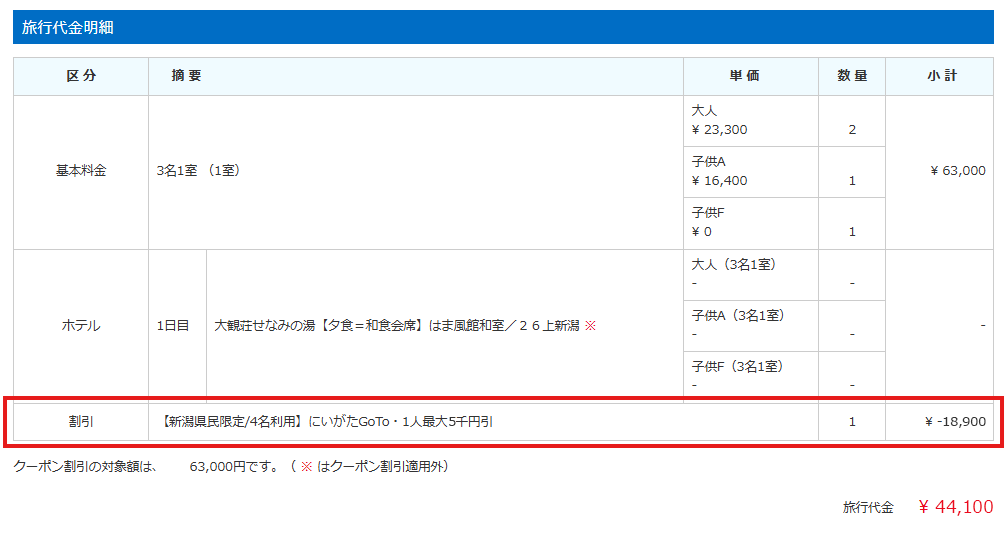The height and width of the screenshot is (543, 1007).
Task: Click quantity 1 in the 子供A ¥ 16,400 row
Action: click(852, 181)
